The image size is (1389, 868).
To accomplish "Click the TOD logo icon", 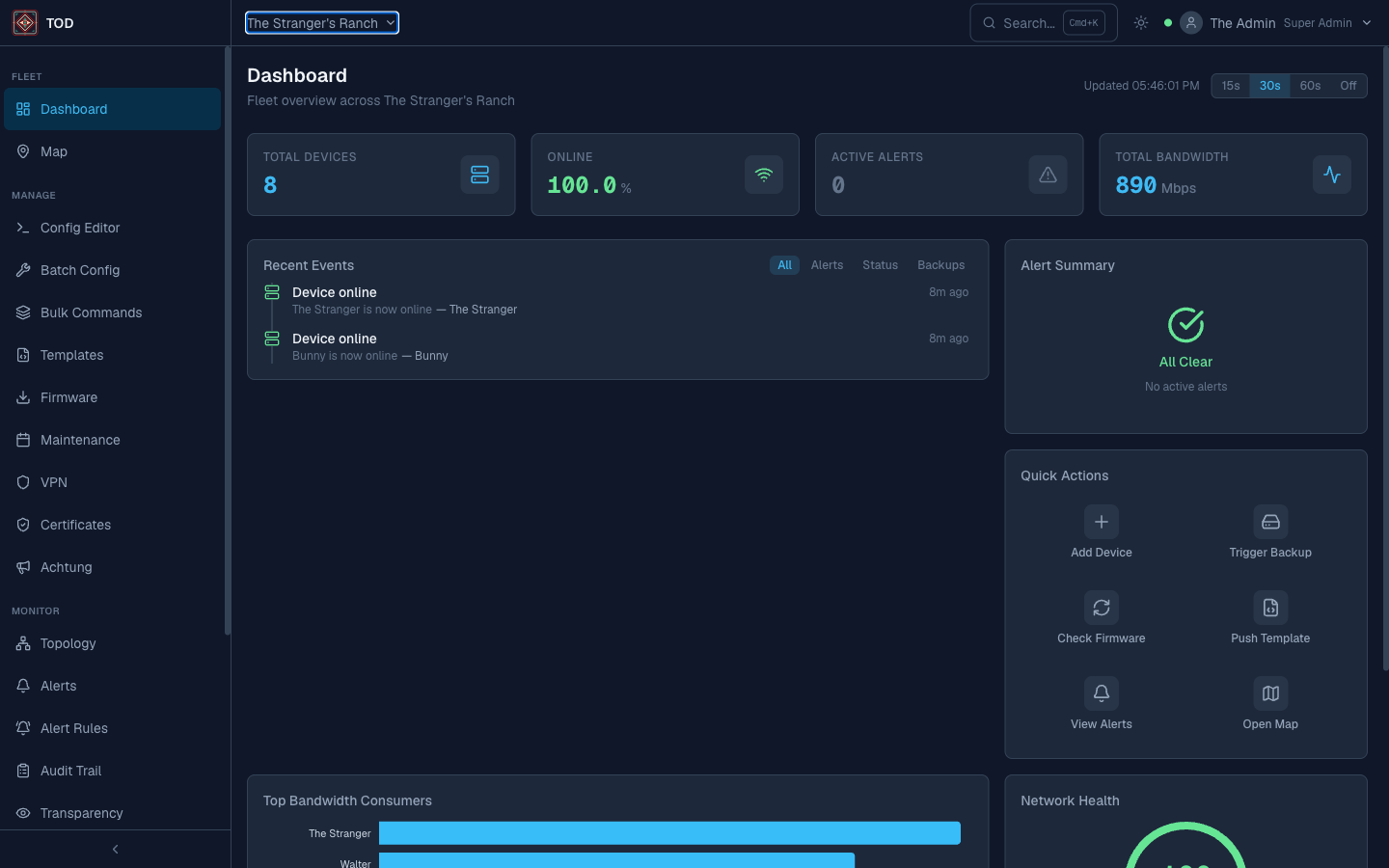I will [x=25, y=23].
